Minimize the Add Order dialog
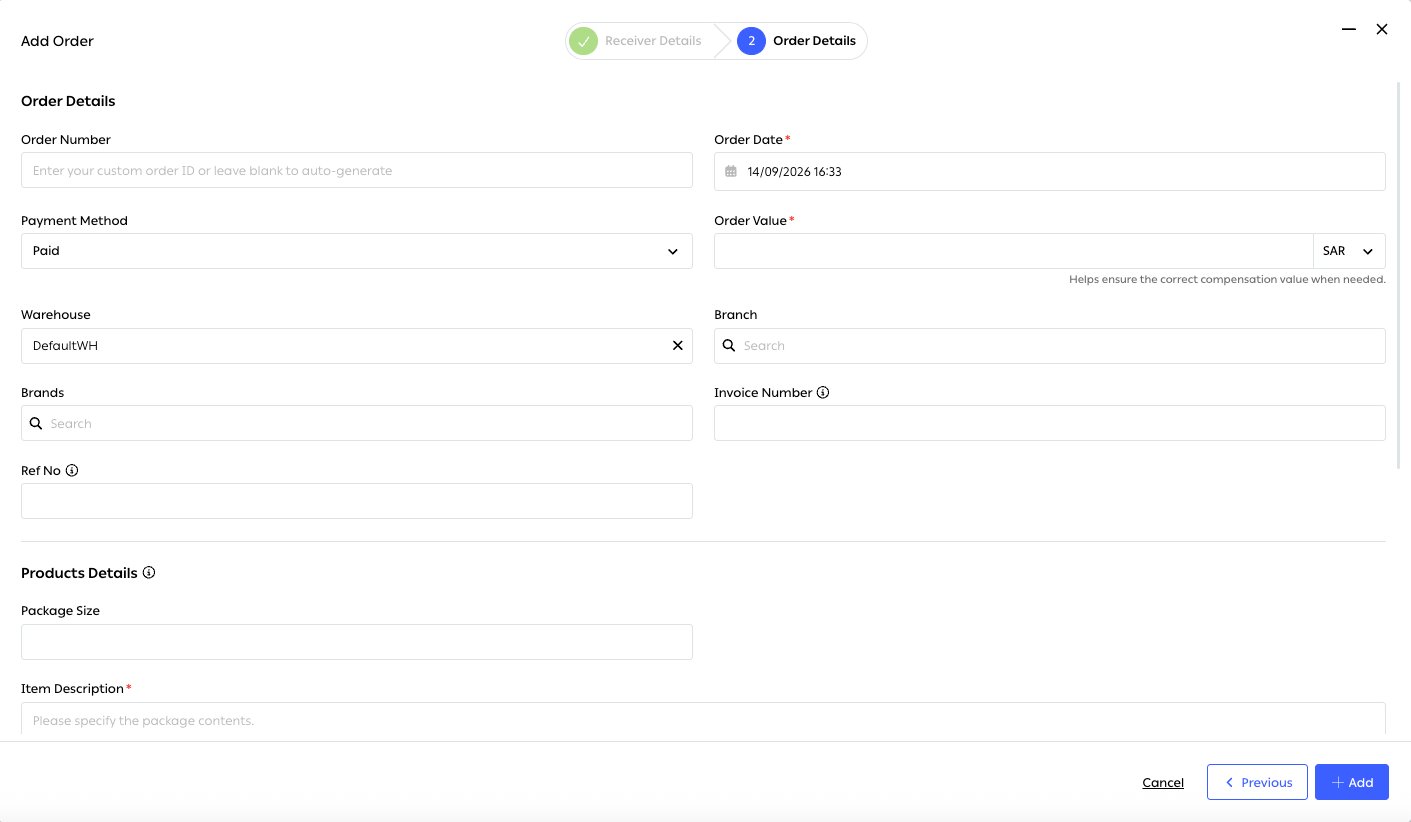This screenshot has height=822, width=1411. [x=1349, y=30]
